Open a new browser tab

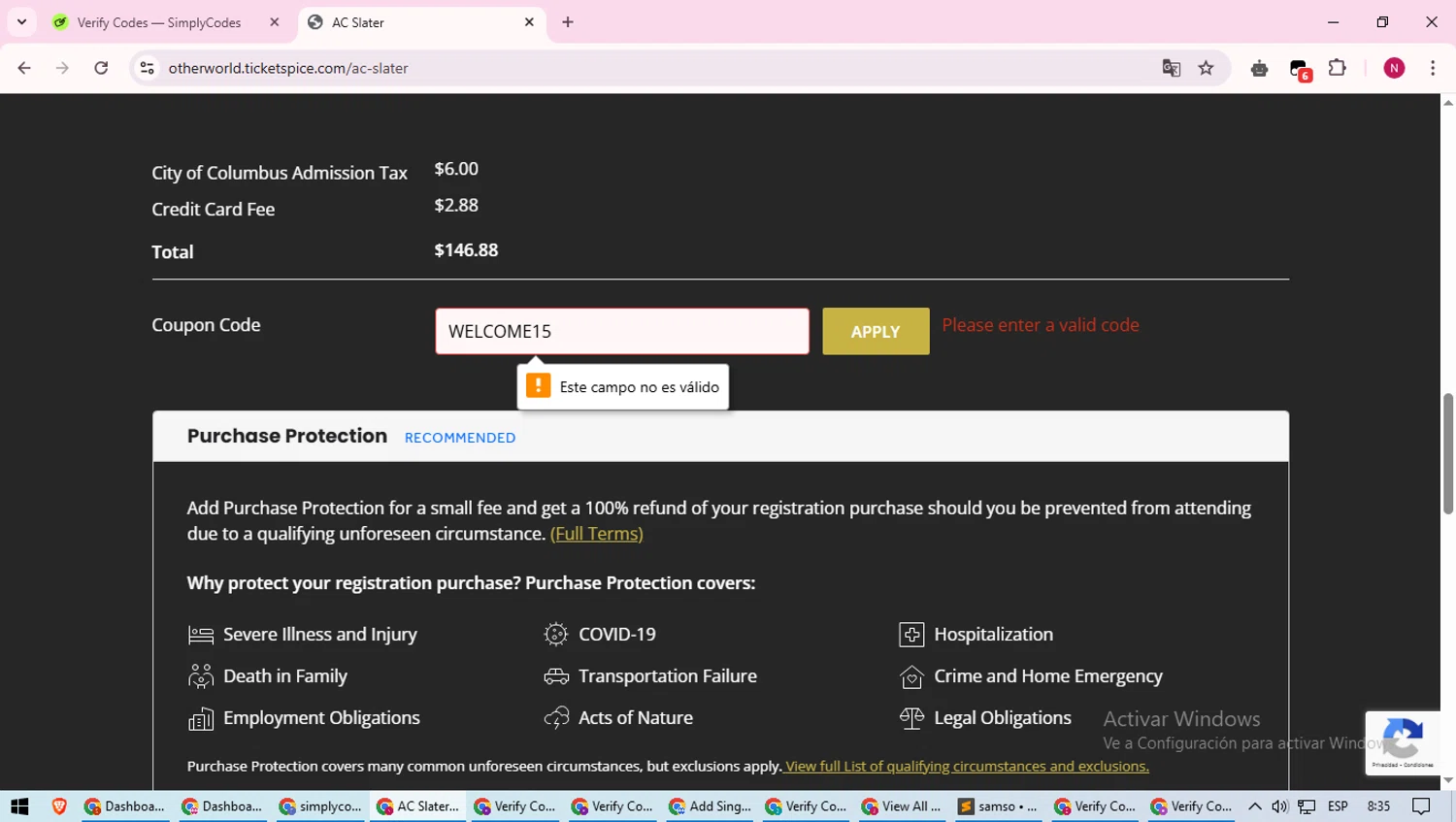coord(568,21)
